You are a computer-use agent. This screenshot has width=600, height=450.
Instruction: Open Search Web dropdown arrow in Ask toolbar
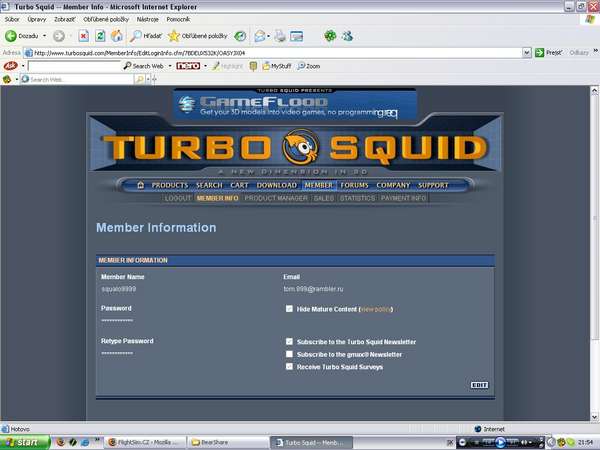170,66
